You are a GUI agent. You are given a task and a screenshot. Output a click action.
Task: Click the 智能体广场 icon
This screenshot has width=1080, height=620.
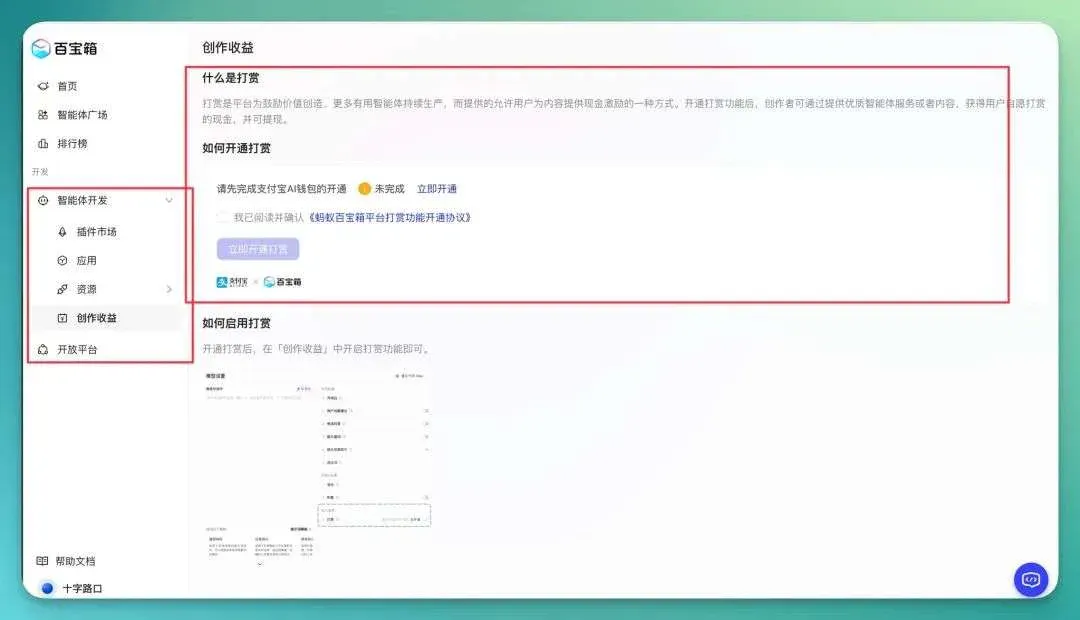43,114
